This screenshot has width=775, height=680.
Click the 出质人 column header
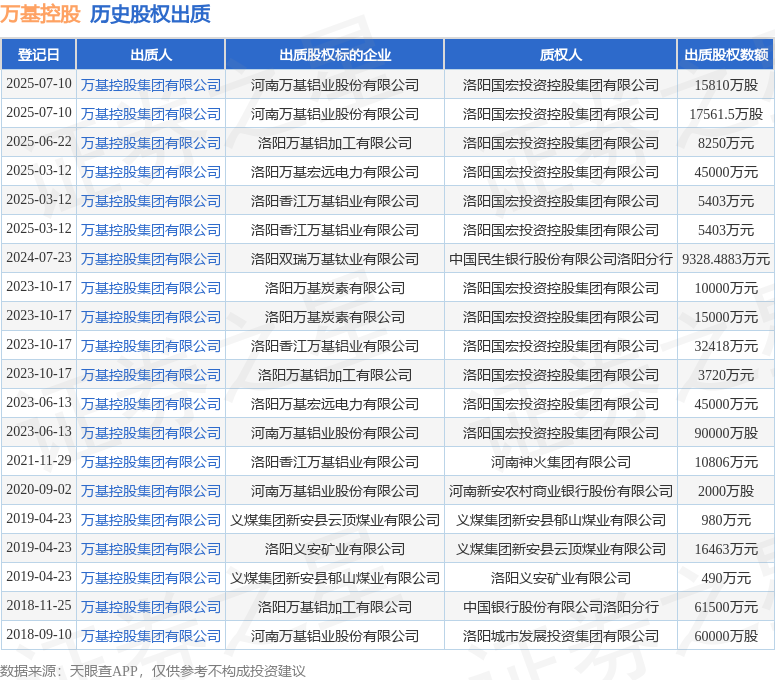coord(150,55)
